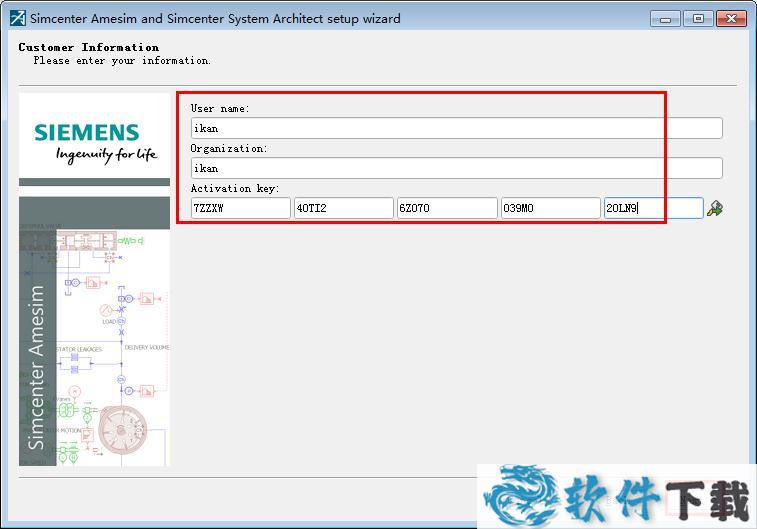
Task: Maximize the setup wizard window
Action: point(696,18)
